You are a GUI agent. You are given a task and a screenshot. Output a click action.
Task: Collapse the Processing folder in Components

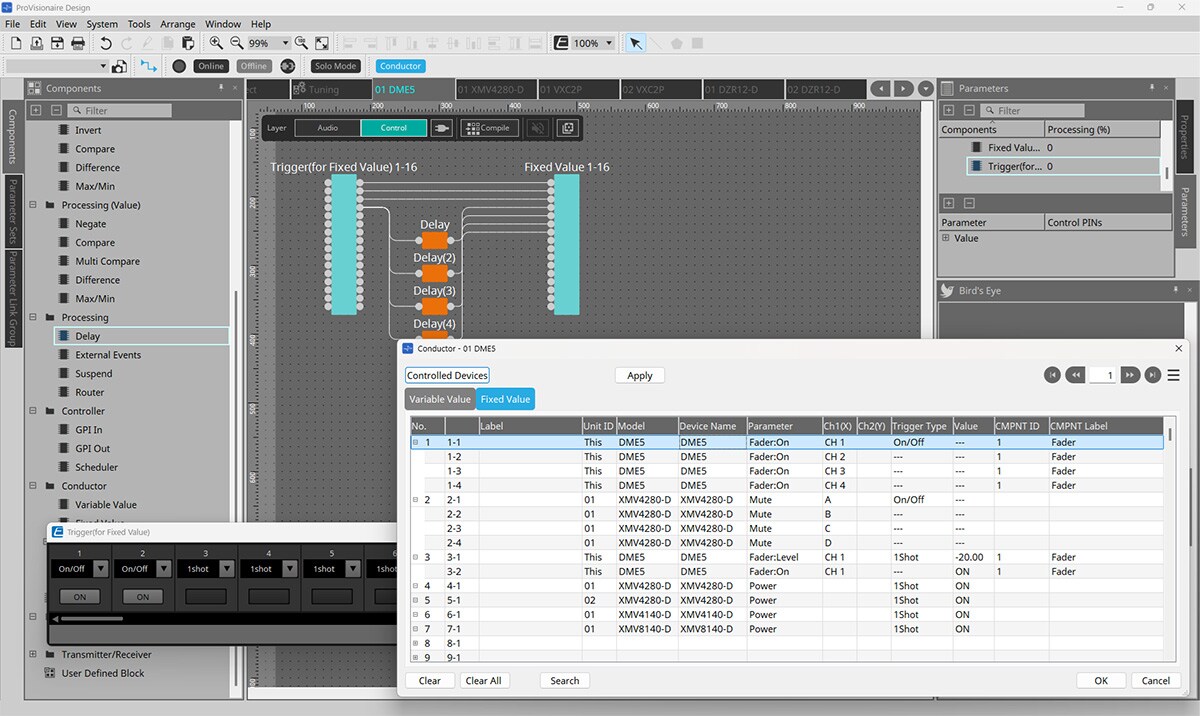tap(34, 317)
